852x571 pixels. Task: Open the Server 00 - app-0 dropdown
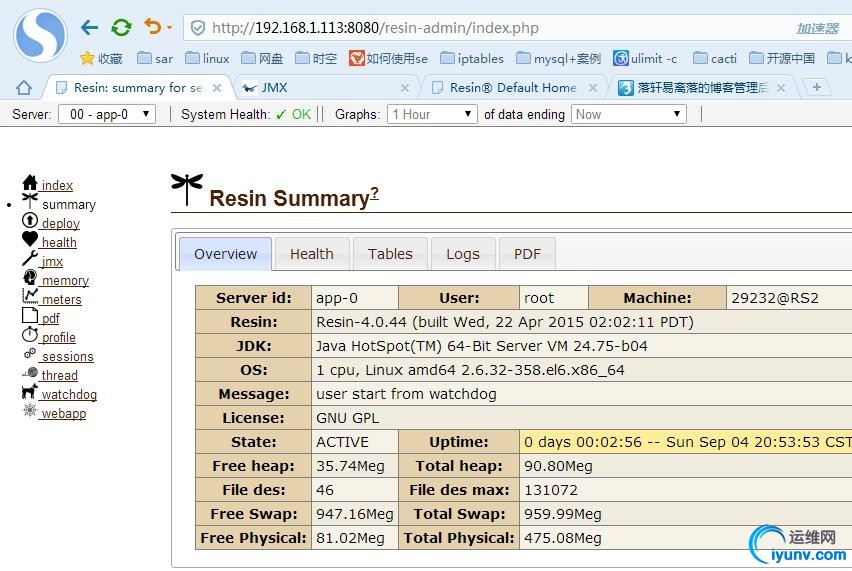107,114
